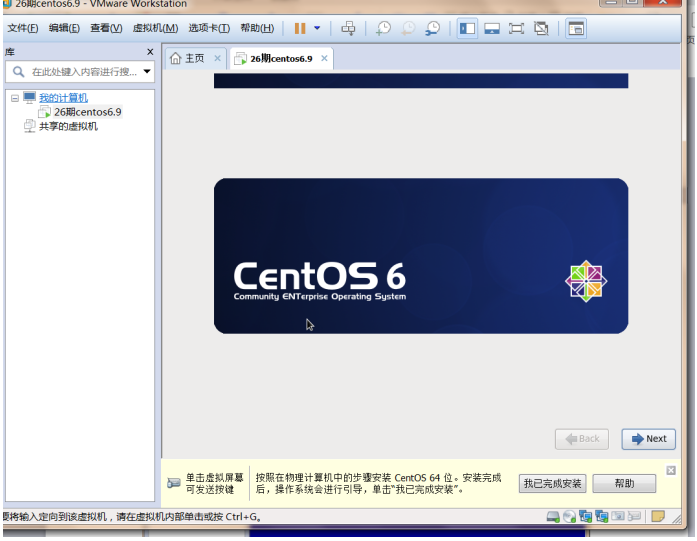This screenshot has height=541, width=697.
Task: Collapse the 我的计算机 tree node
Action: (15, 98)
